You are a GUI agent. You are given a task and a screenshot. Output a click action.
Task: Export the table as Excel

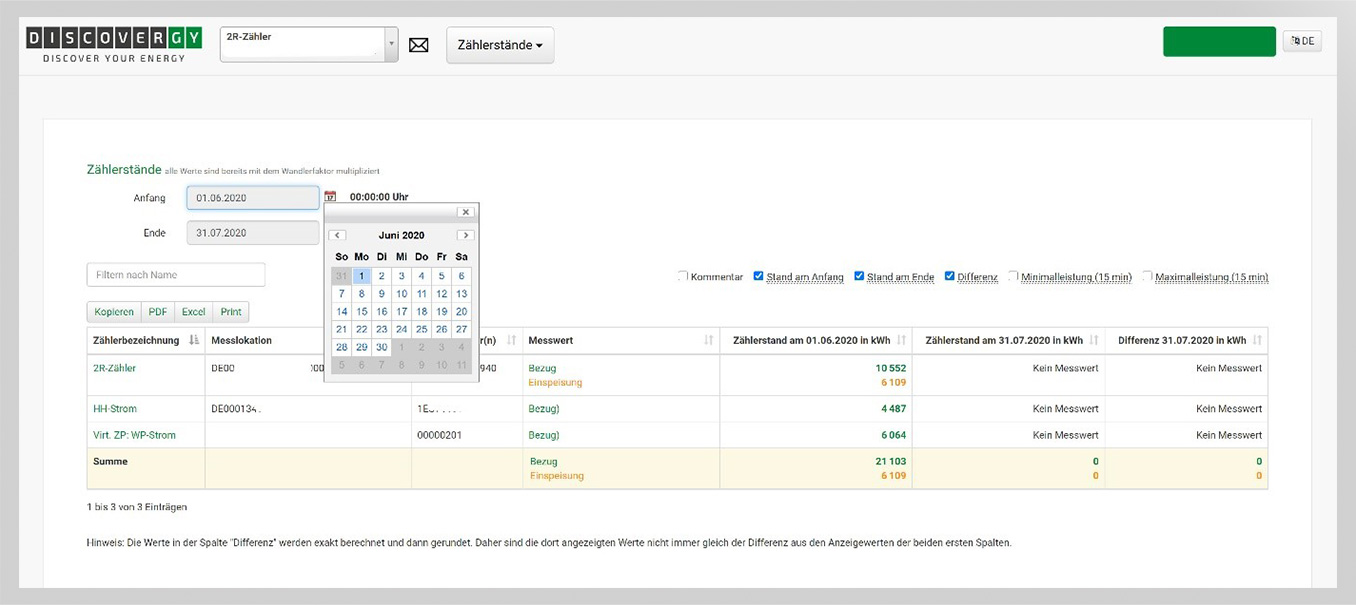193,312
